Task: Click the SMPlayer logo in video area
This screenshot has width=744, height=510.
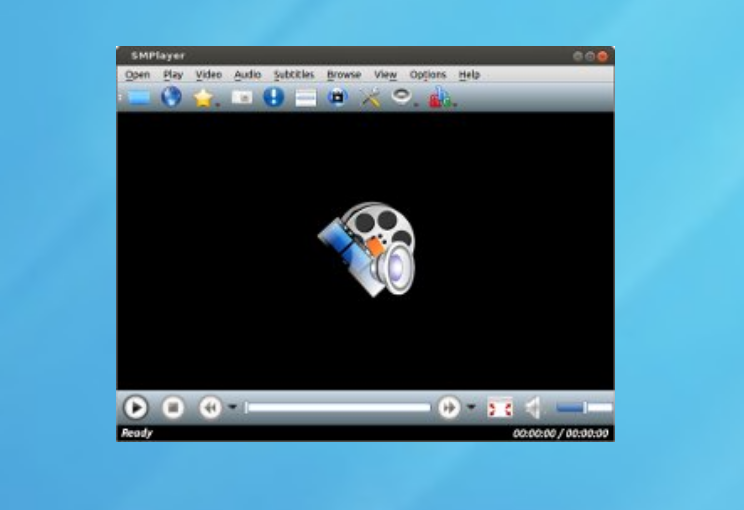Action: [367, 250]
